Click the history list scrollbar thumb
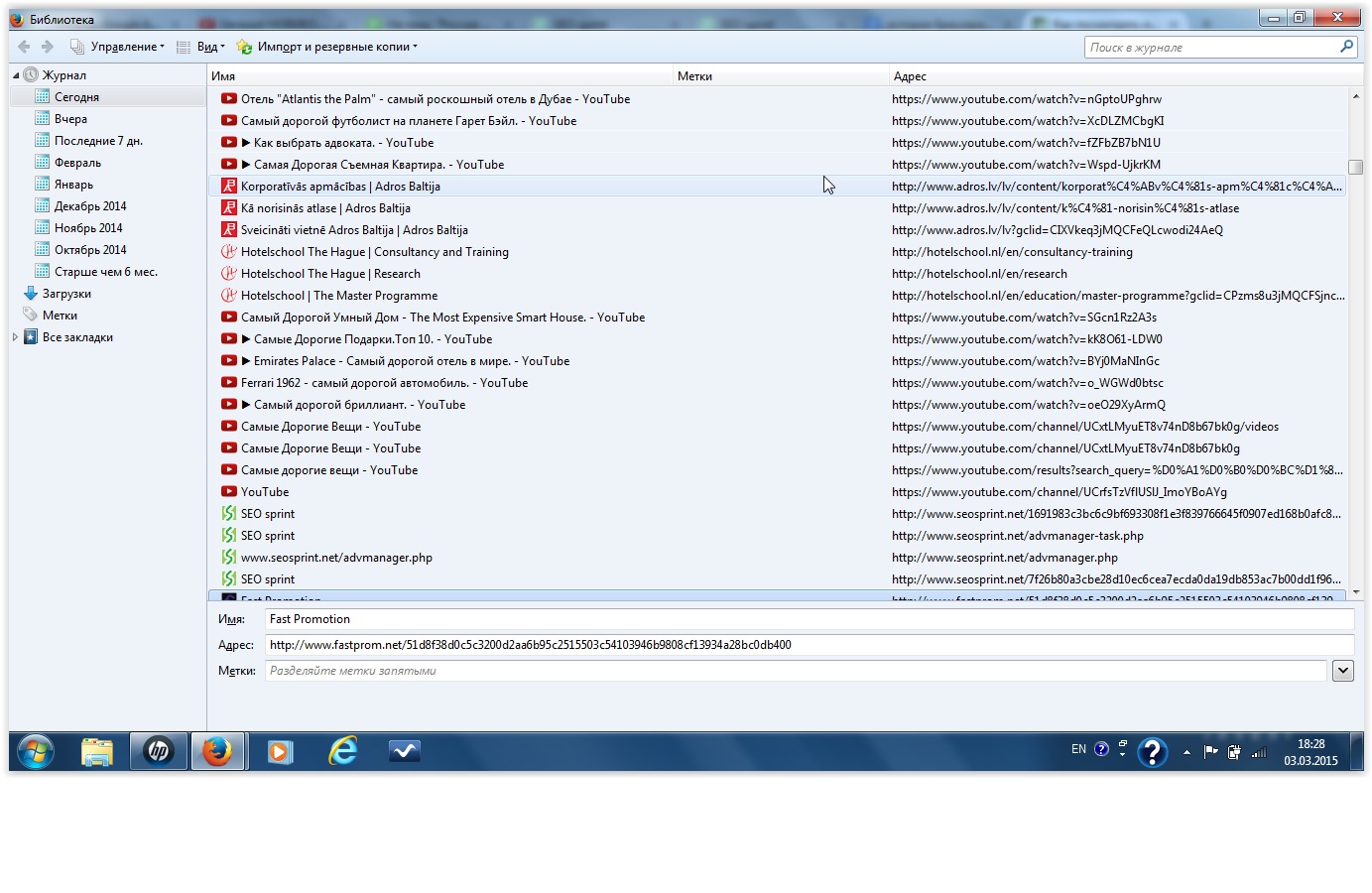1372x893 pixels. [x=1355, y=167]
